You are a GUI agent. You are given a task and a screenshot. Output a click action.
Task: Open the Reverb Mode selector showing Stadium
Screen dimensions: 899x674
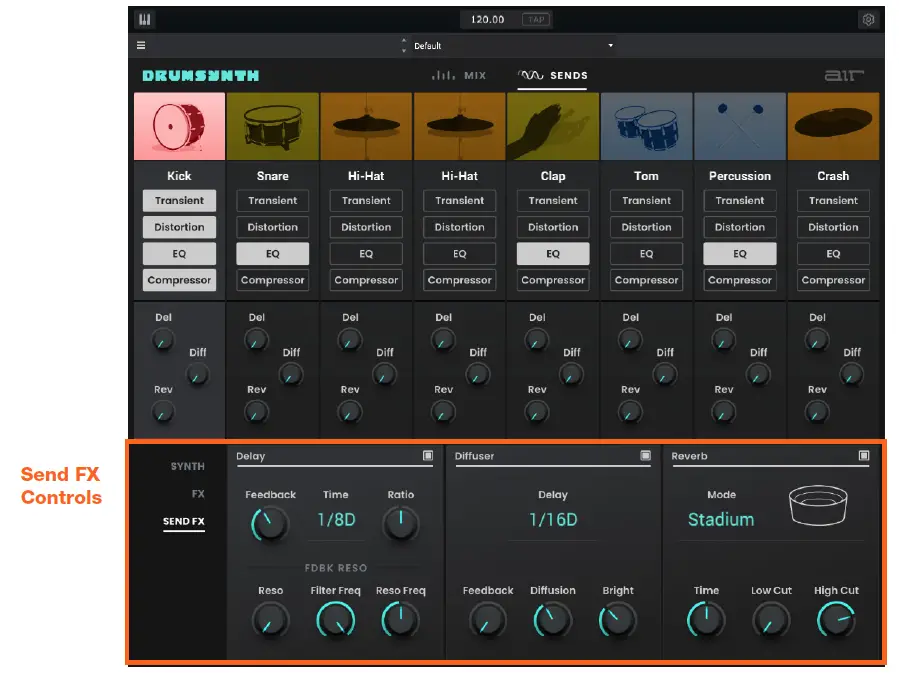(719, 520)
